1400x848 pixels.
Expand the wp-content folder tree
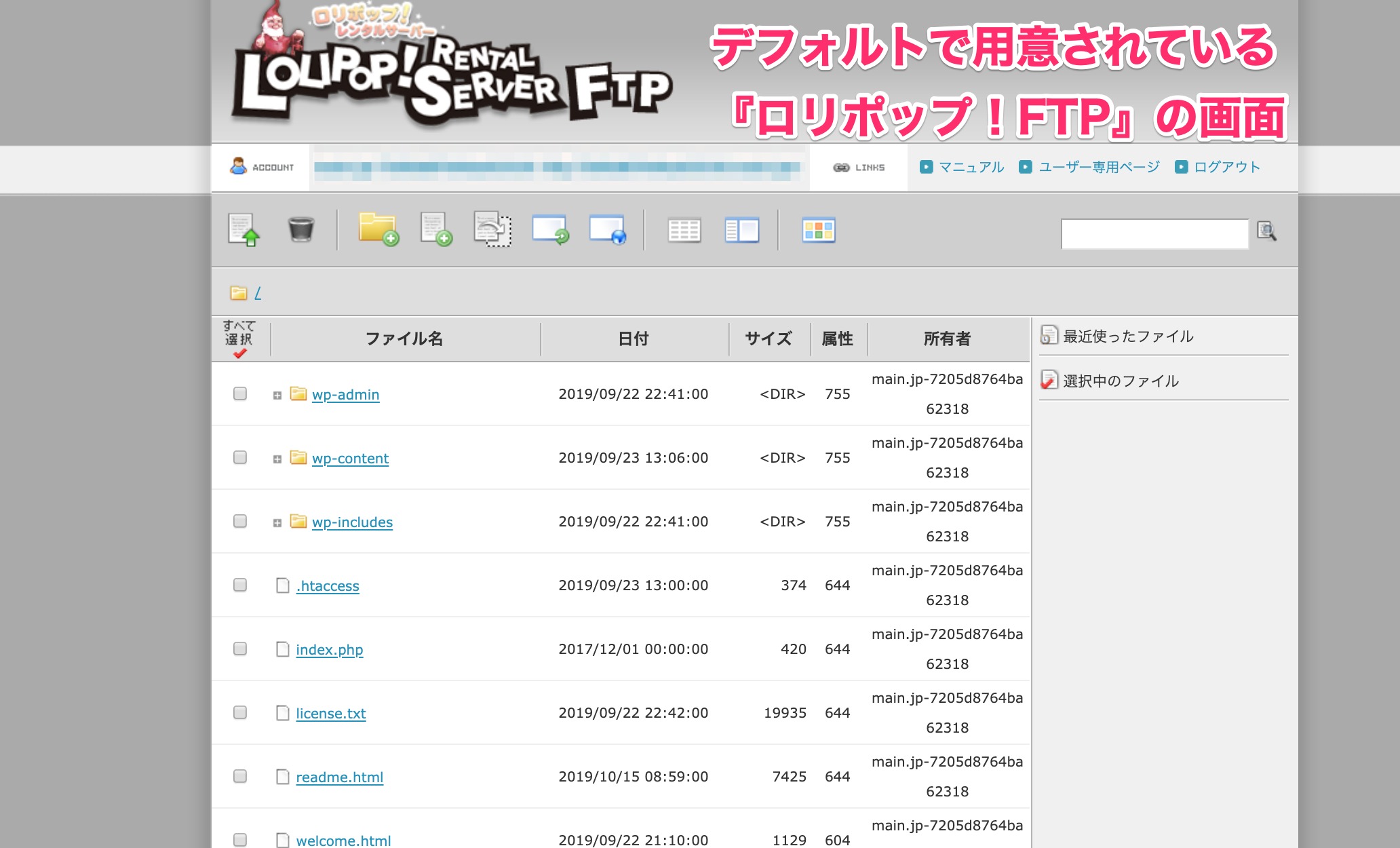tap(277, 459)
